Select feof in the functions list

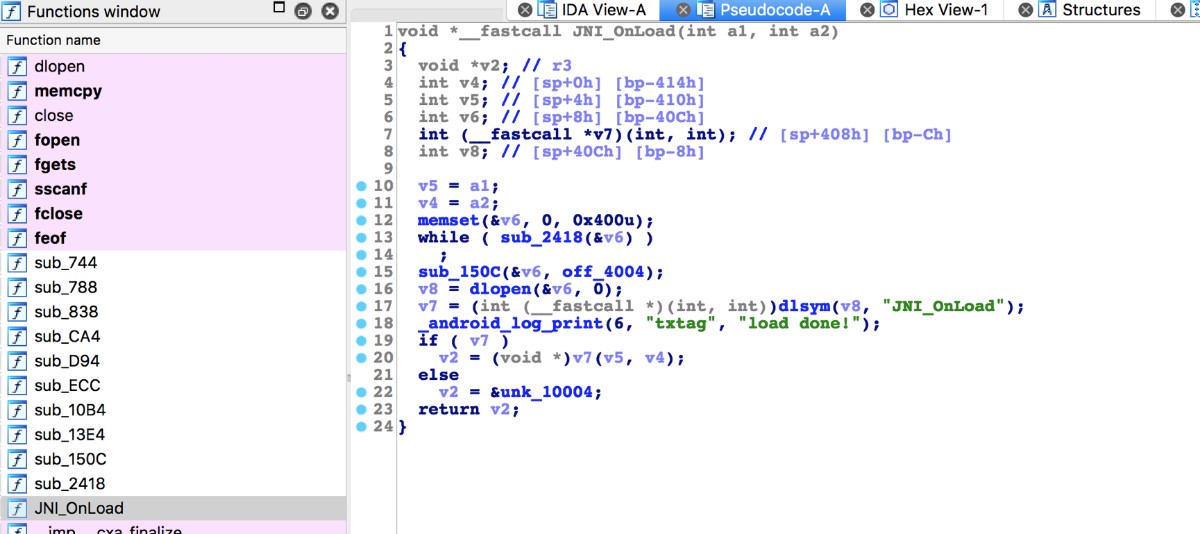pyautogui.click(x=173, y=238)
